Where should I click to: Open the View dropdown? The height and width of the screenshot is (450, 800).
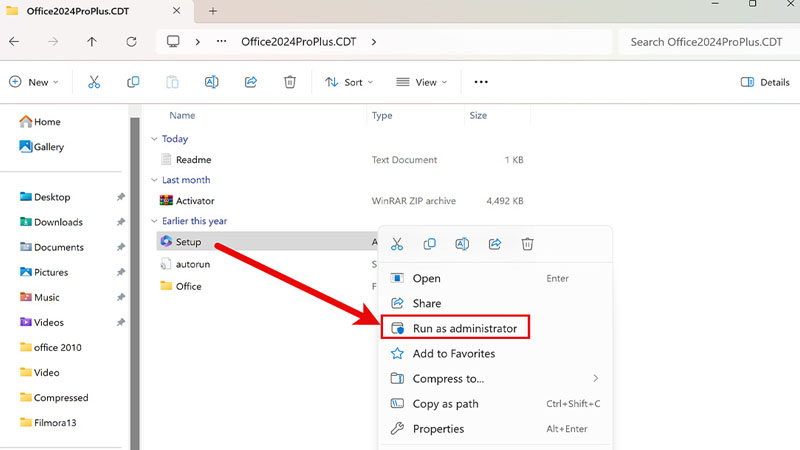(421, 82)
